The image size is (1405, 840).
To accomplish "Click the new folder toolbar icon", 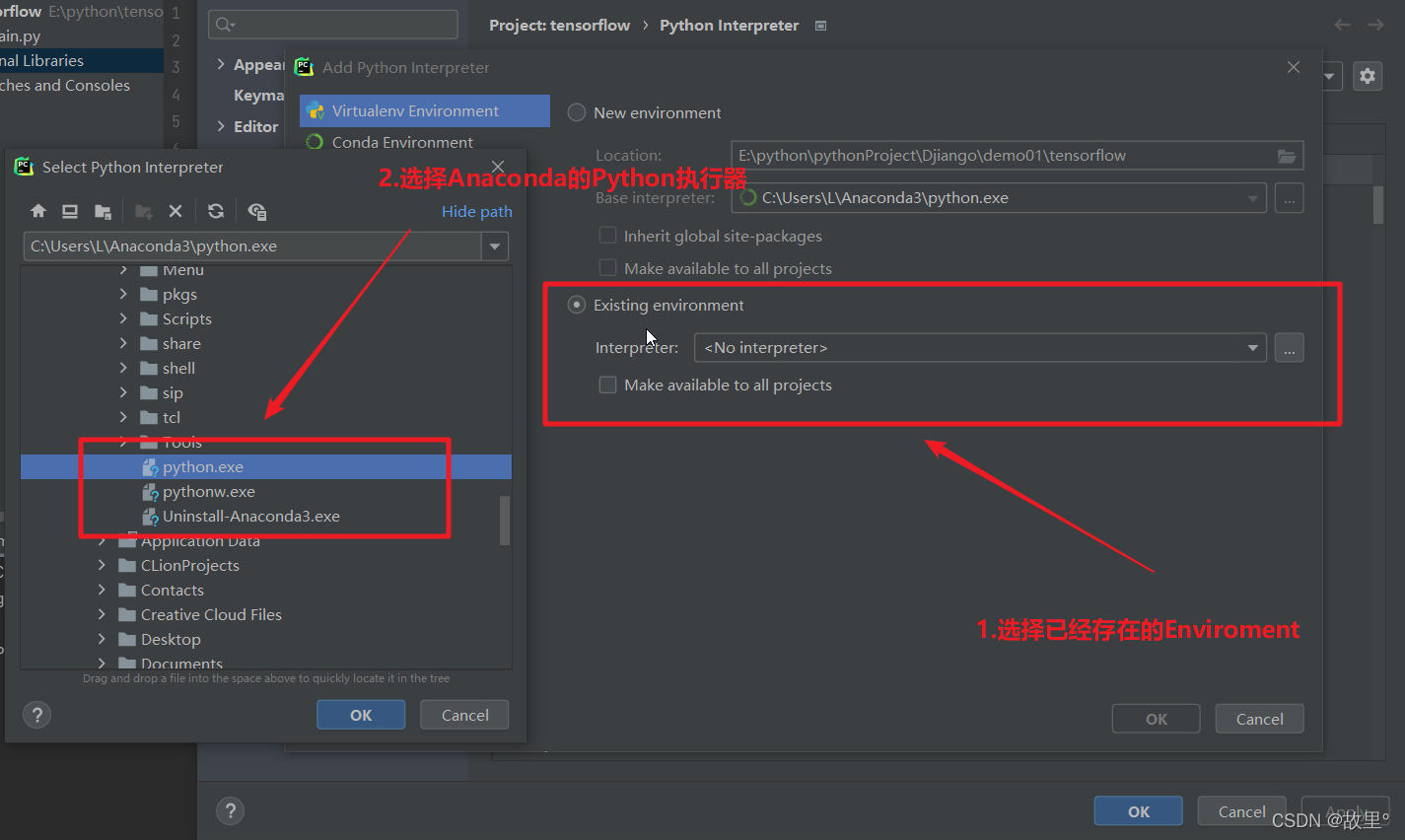I will coord(144,211).
